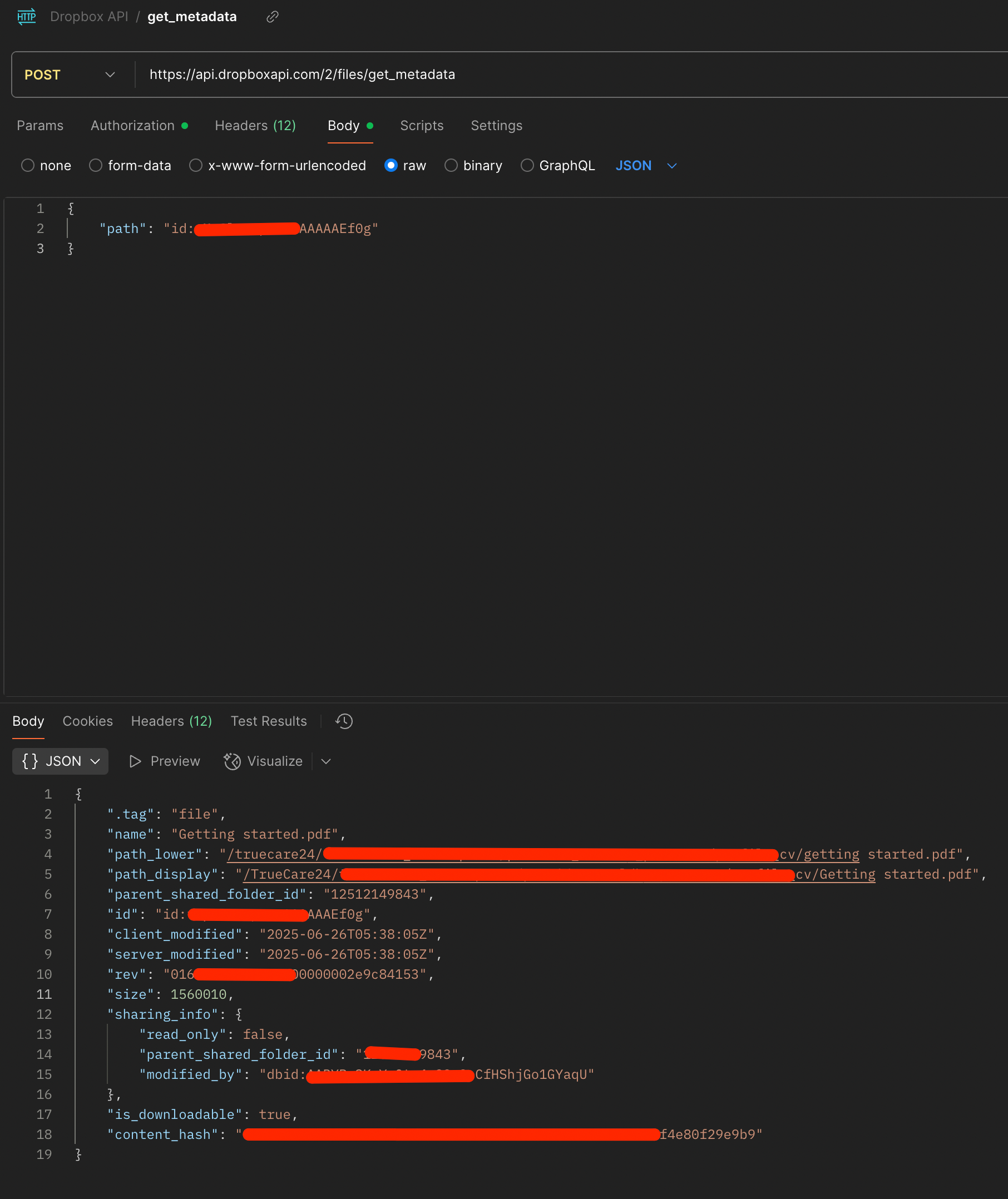Click the Dropbox API breadcrumb link
This screenshot has width=1008, height=1199.
(x=88, y=17)
